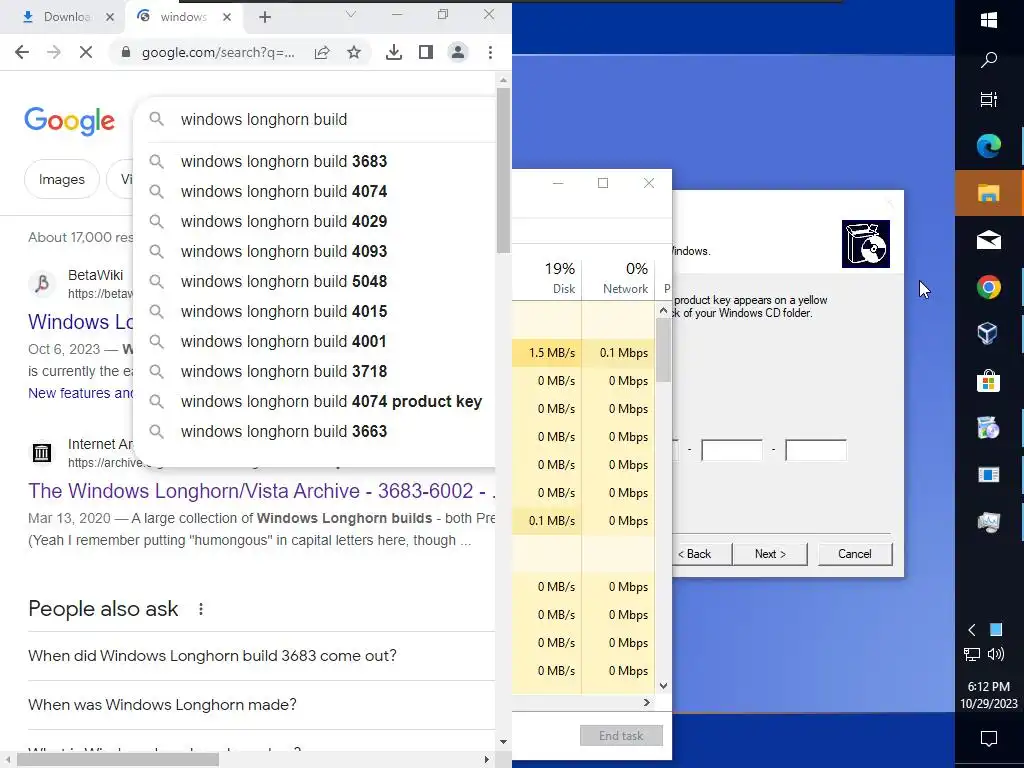Close the windows search tab
Viewport: 1024px width, 768px height.
tap(227, 18)
